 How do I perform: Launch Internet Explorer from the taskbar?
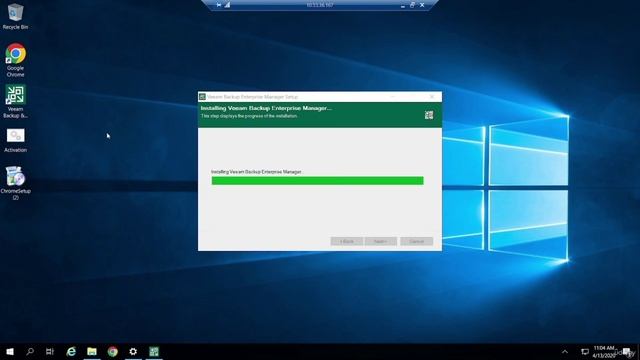tap(71, 351)
